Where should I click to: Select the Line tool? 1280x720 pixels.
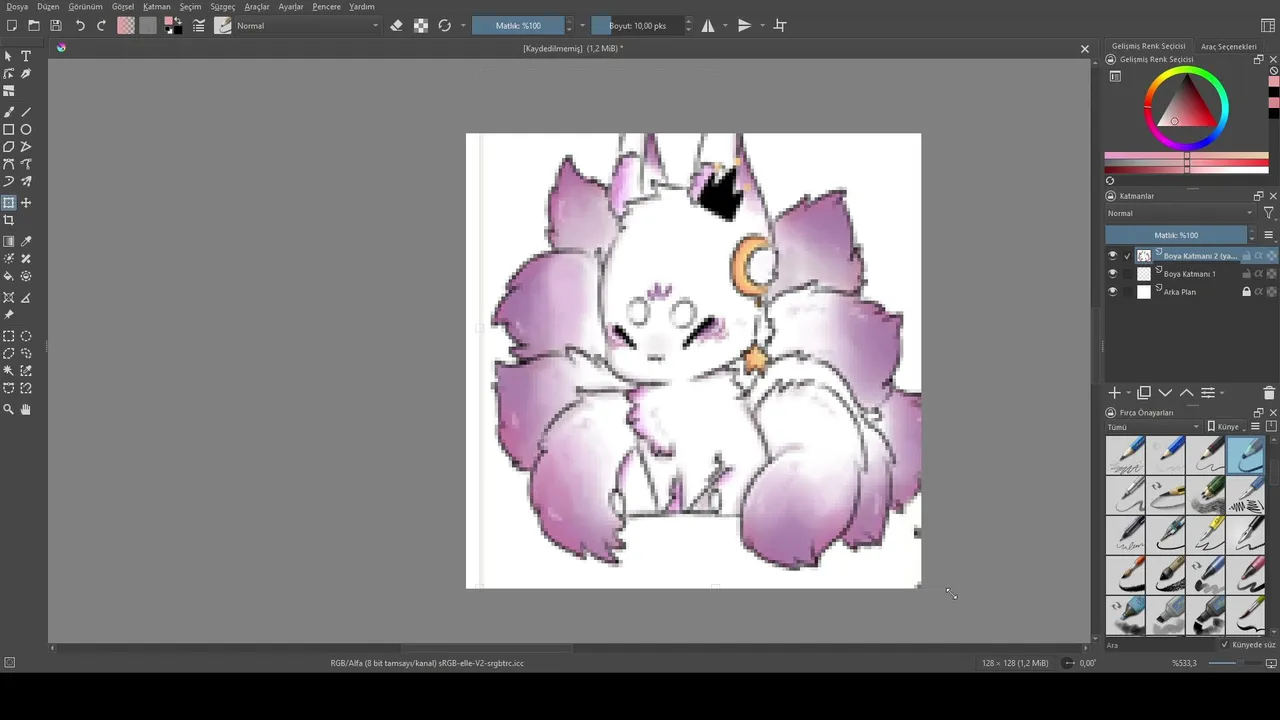coord(26,112)
